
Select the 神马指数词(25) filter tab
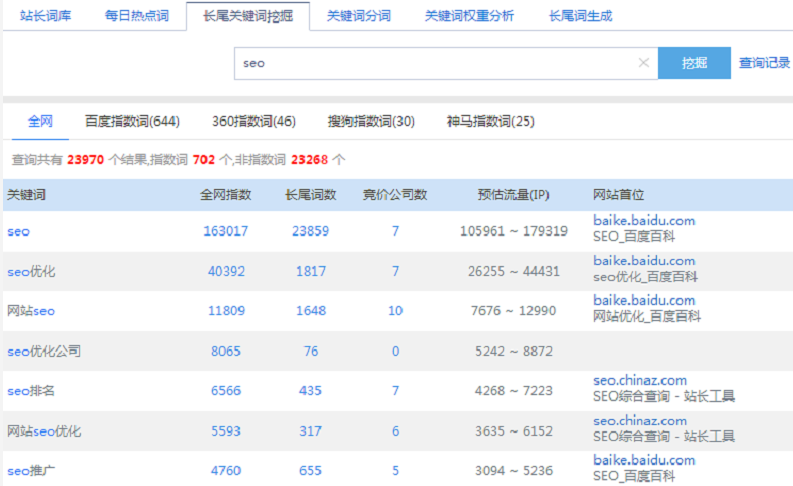(490, 121)
